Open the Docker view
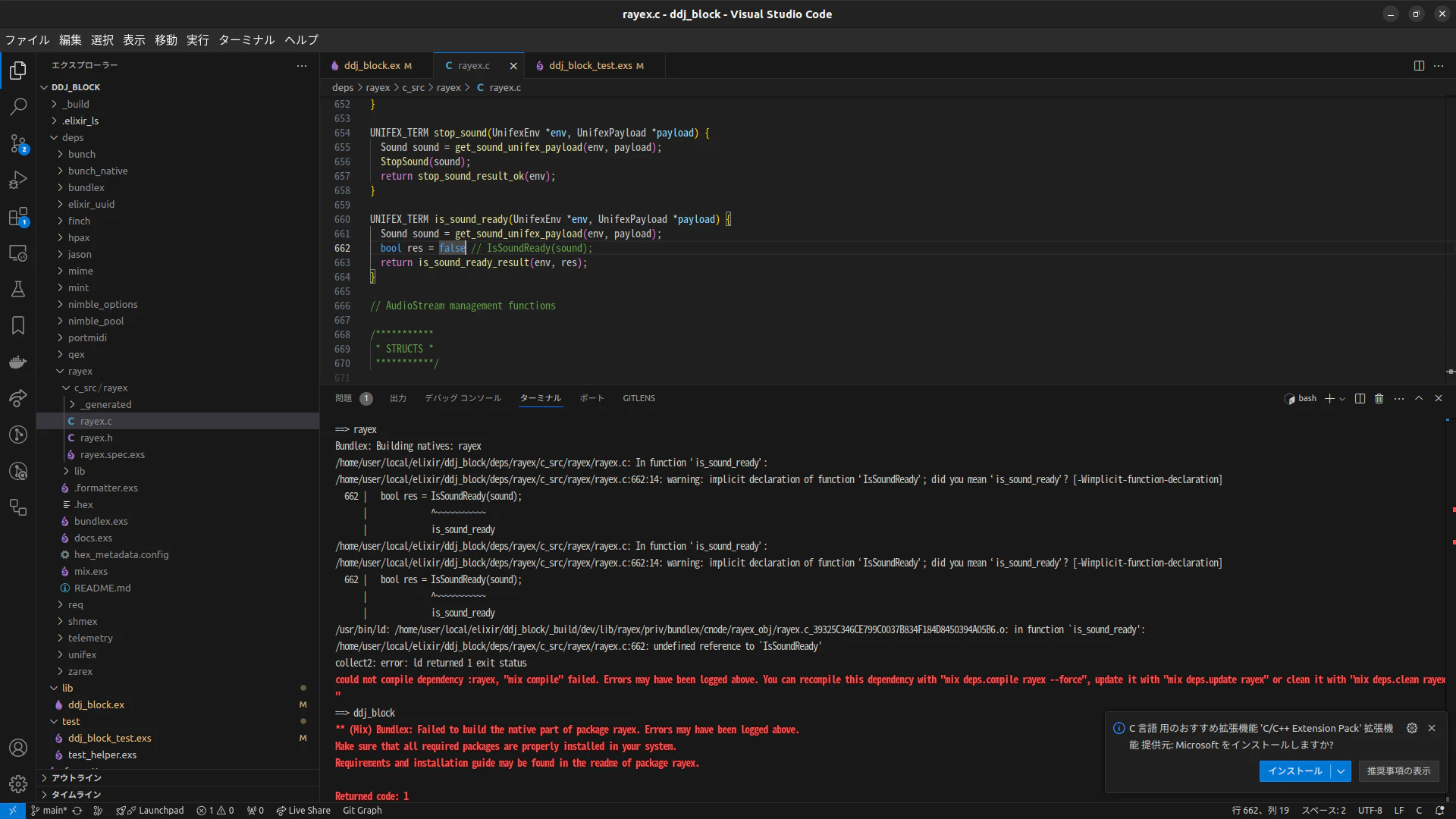This screenshot has height=819, width=1456. tap(18, 362)
